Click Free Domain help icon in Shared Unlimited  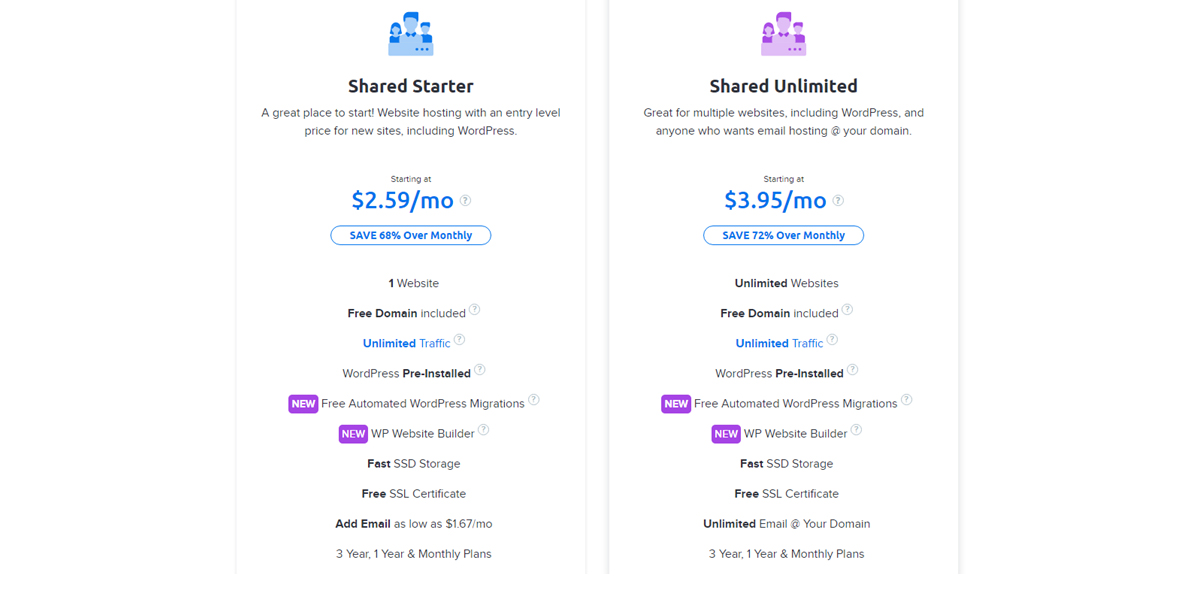pyautogui.click(x=847, y=310)
